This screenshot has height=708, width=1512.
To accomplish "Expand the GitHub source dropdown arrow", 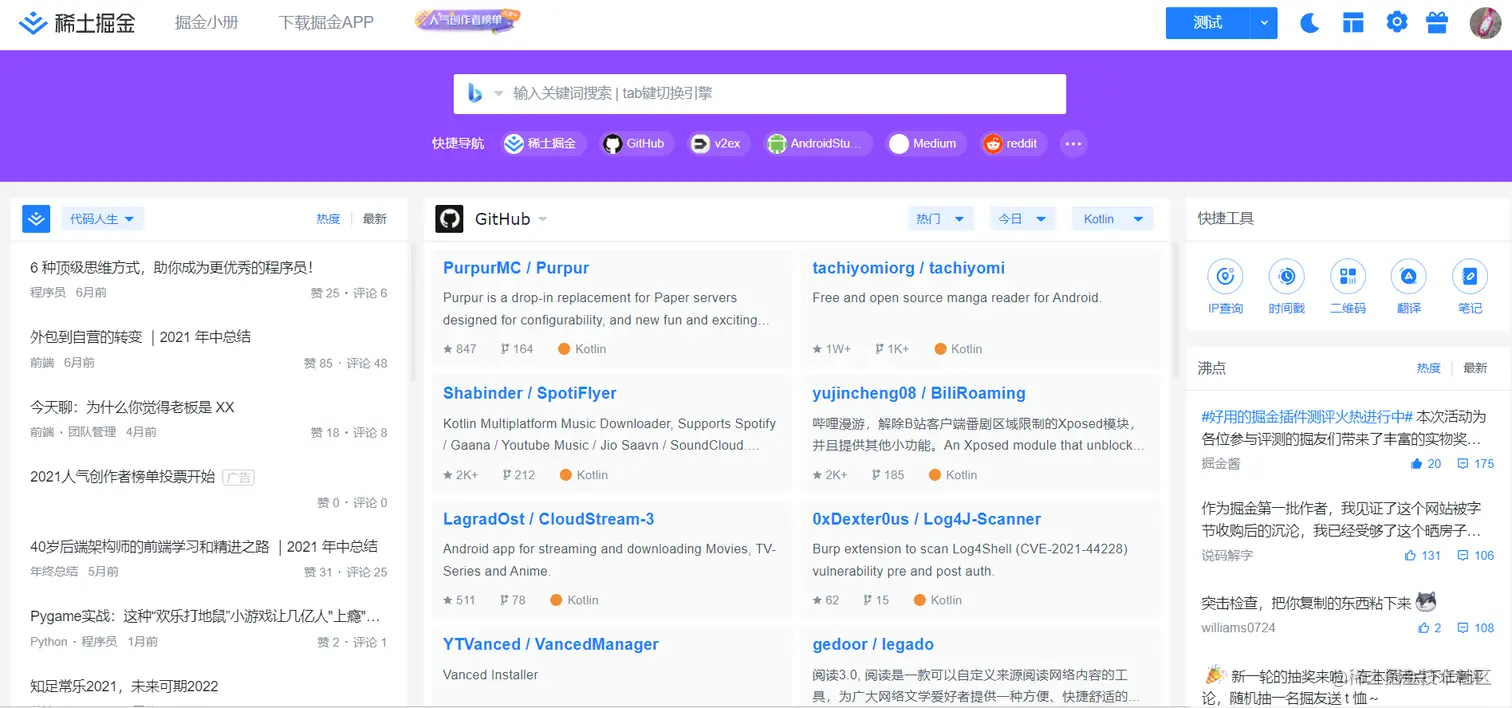I will pos(543,219).
